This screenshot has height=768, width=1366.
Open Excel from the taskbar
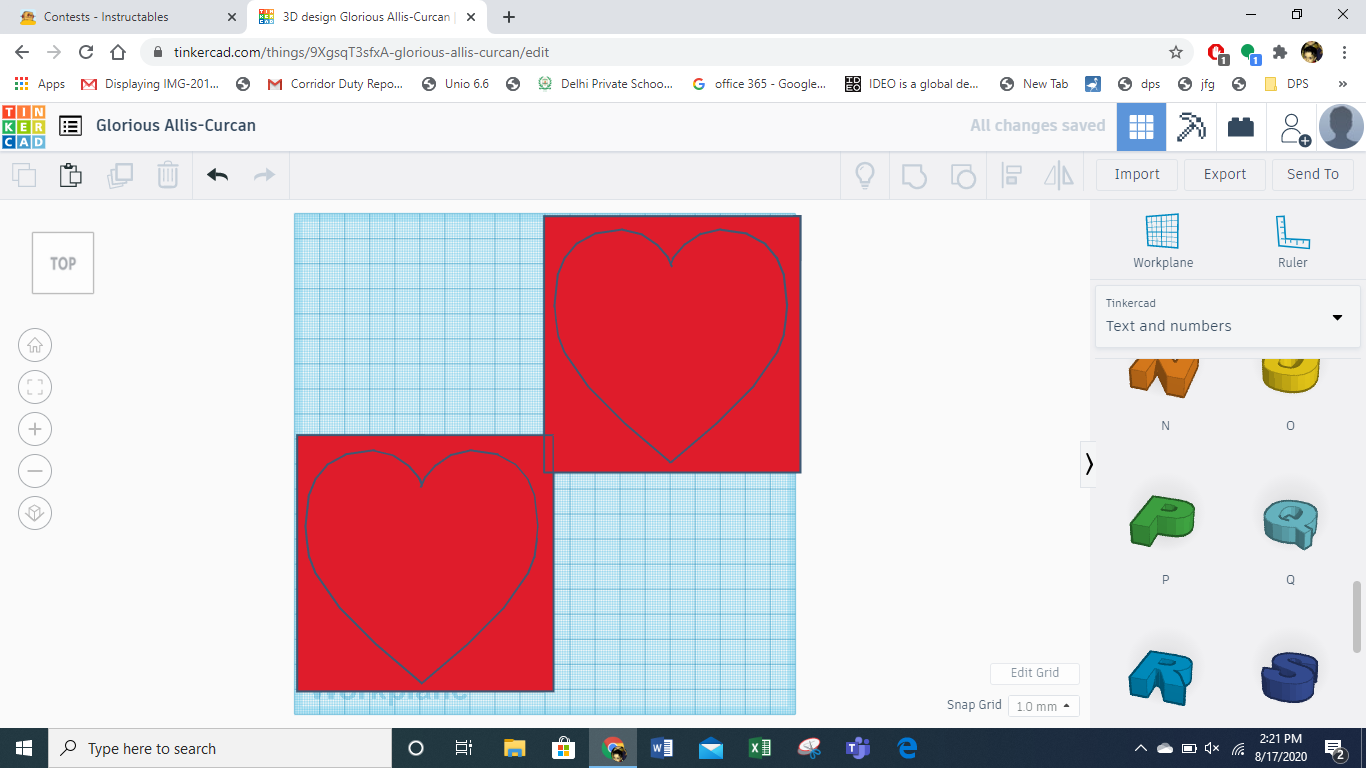tap(760, 748)
